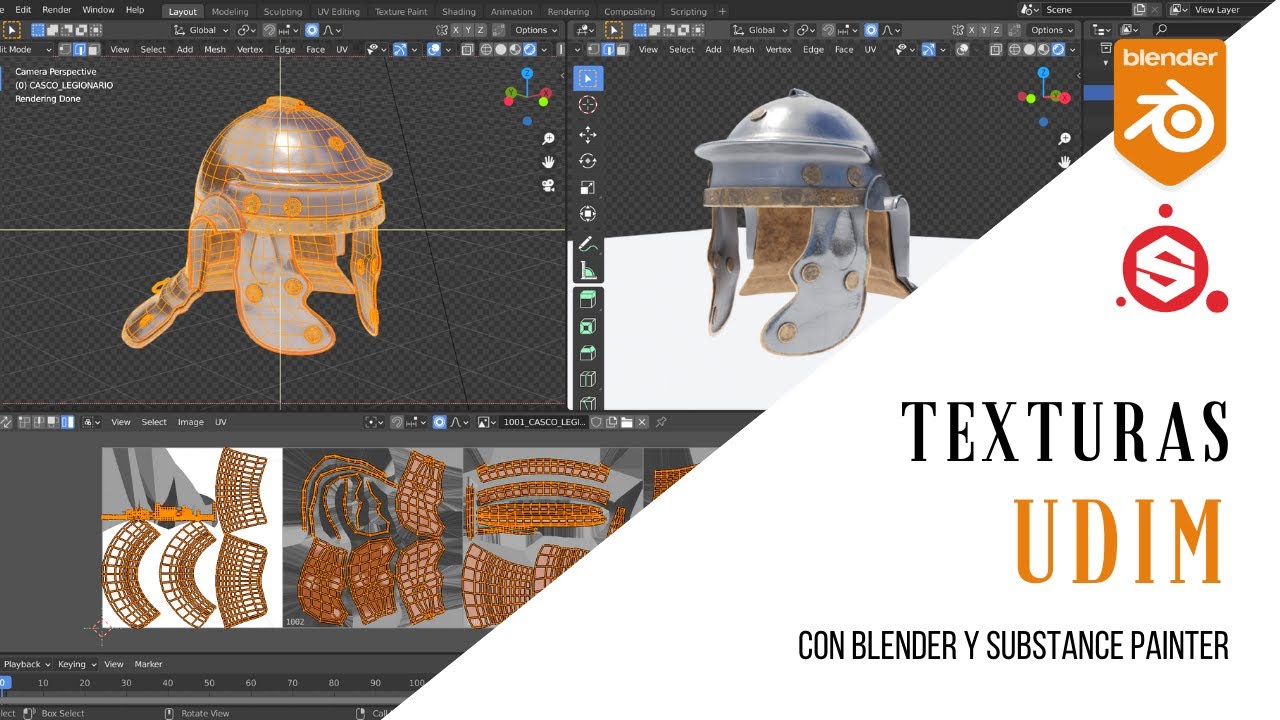Click pan hand icon in left viewport
Image resolution: width=1280 pixels, height=720 pixels.
549,162
